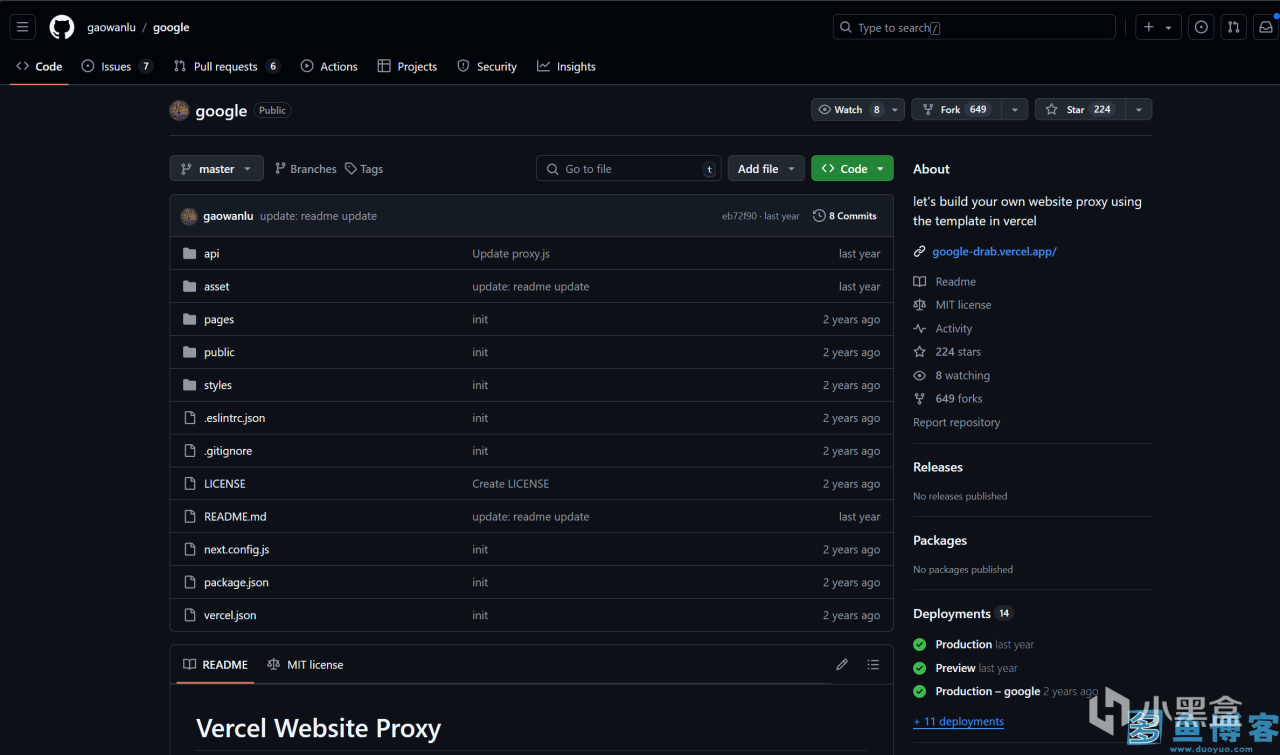Open the README.md file

click(235, 517)
